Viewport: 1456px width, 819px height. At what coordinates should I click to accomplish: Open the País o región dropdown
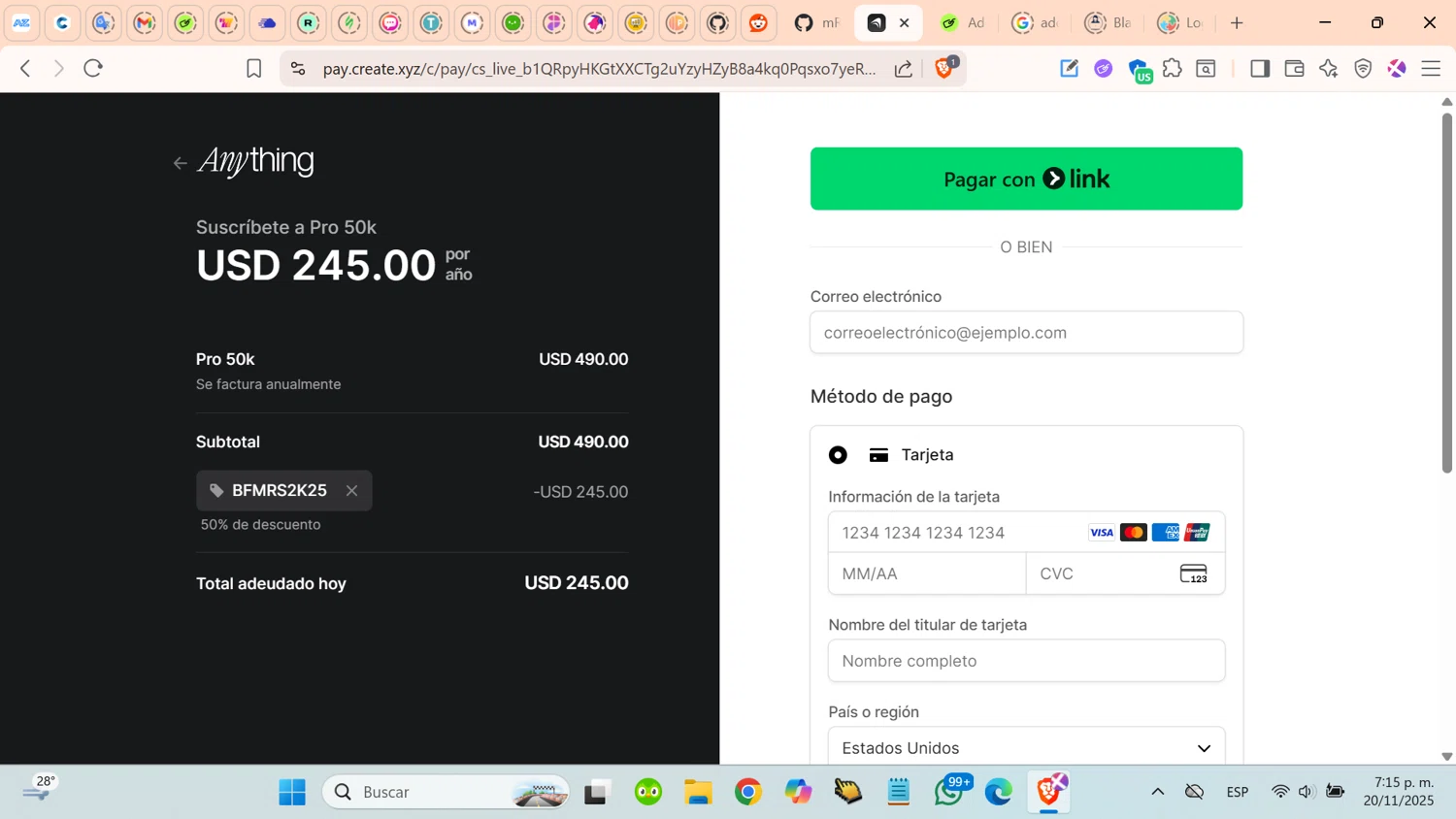1026,748
